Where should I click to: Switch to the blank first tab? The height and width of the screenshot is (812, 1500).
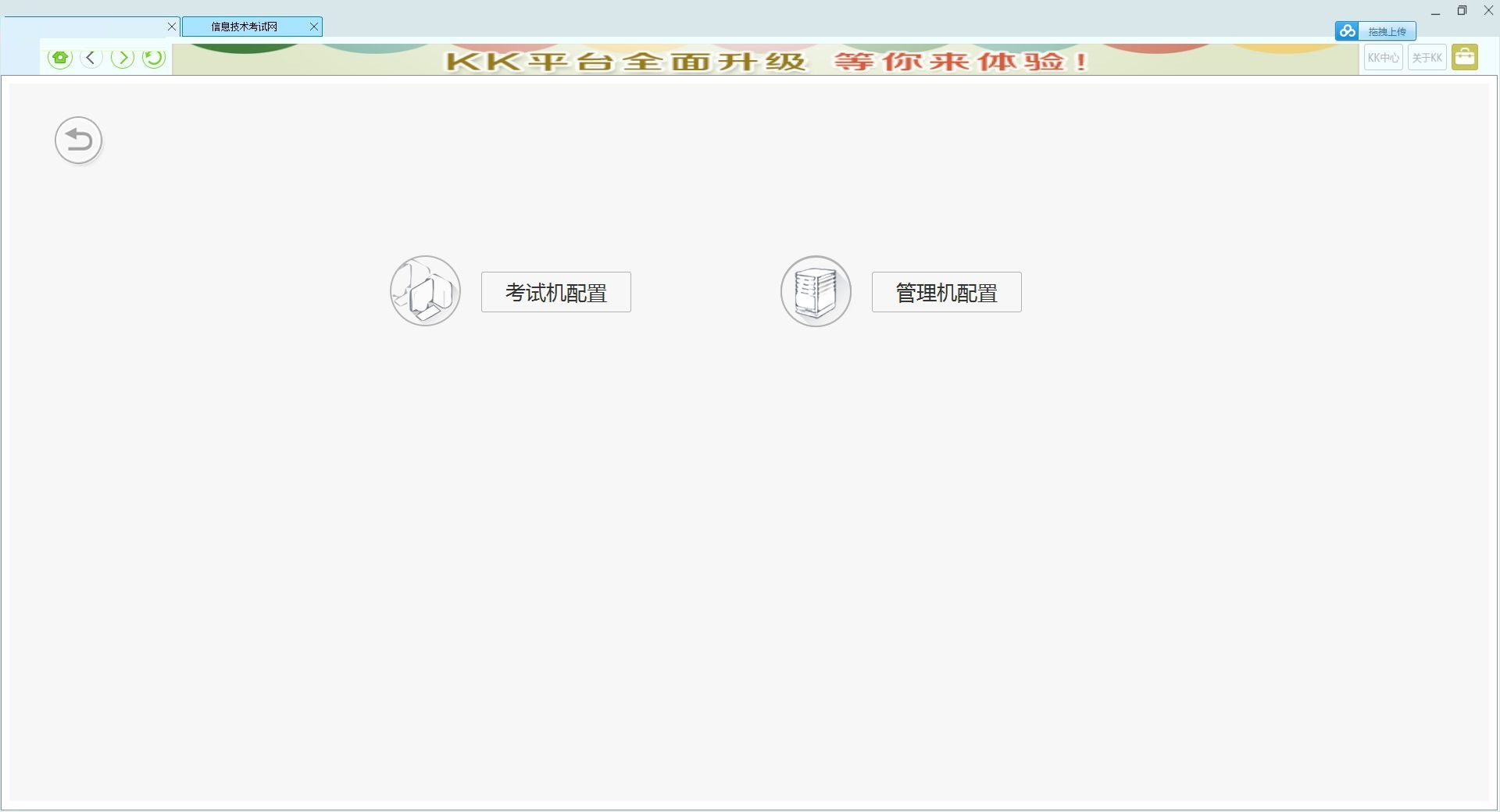pos(84,27)
